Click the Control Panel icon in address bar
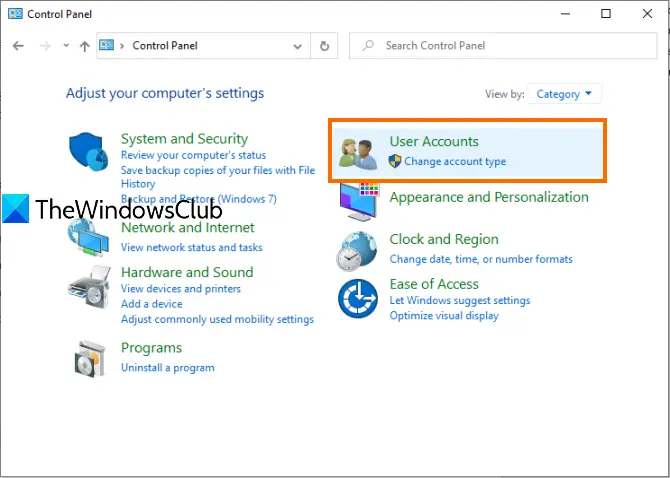Screen dimensions: 670x478 click(106, 45)
